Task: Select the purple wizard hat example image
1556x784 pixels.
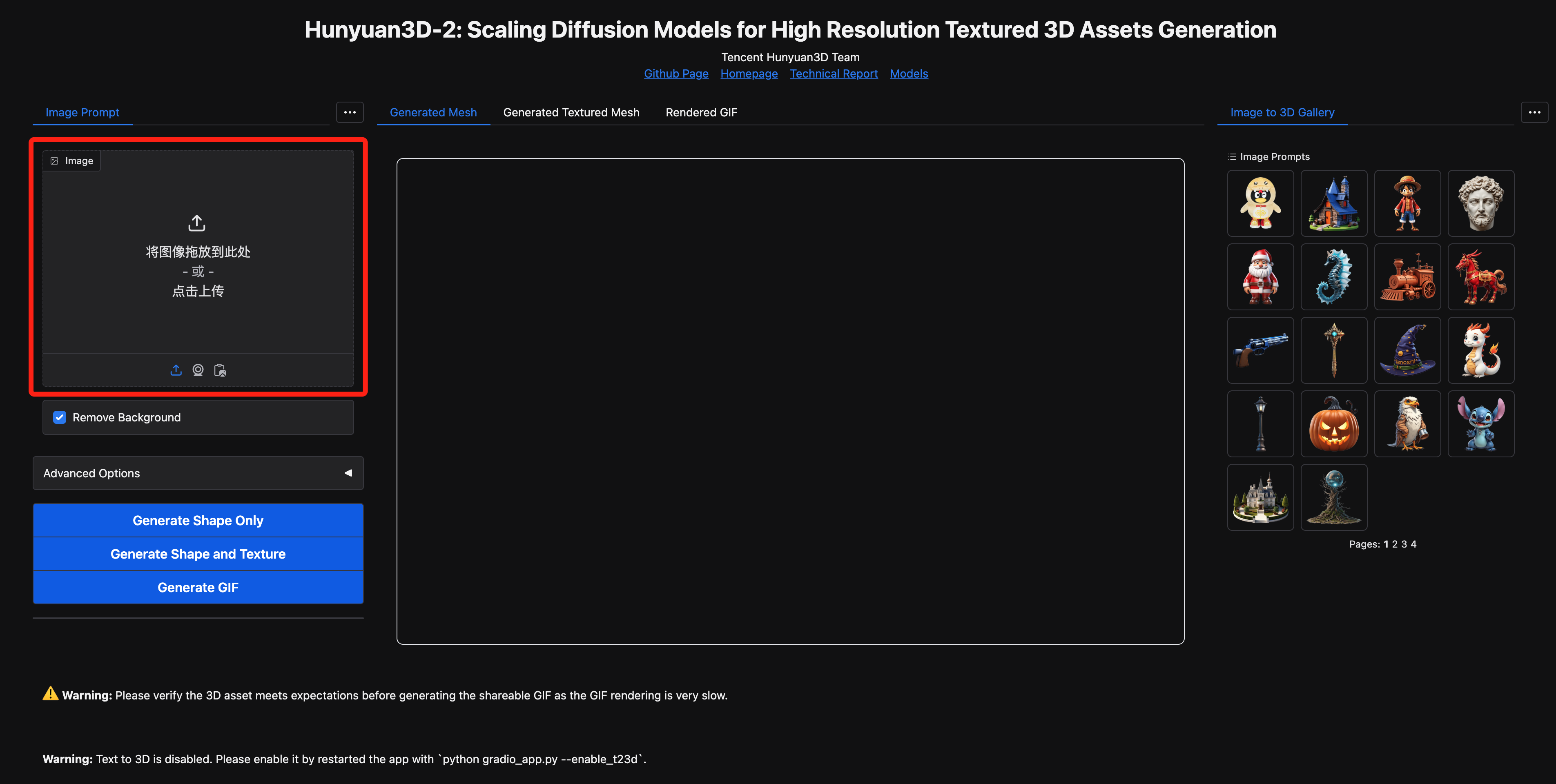Action: [x=1407, y=350]
